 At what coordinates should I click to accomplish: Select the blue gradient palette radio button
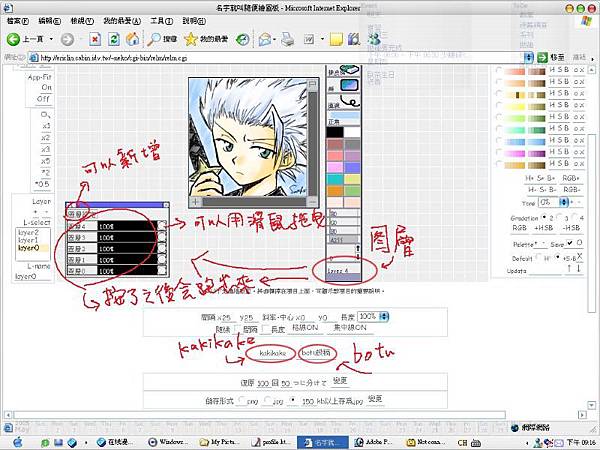[499, 141]
